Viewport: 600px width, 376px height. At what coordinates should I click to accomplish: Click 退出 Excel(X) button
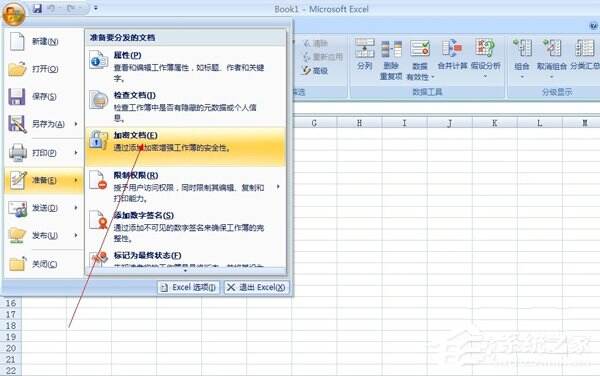257,287
